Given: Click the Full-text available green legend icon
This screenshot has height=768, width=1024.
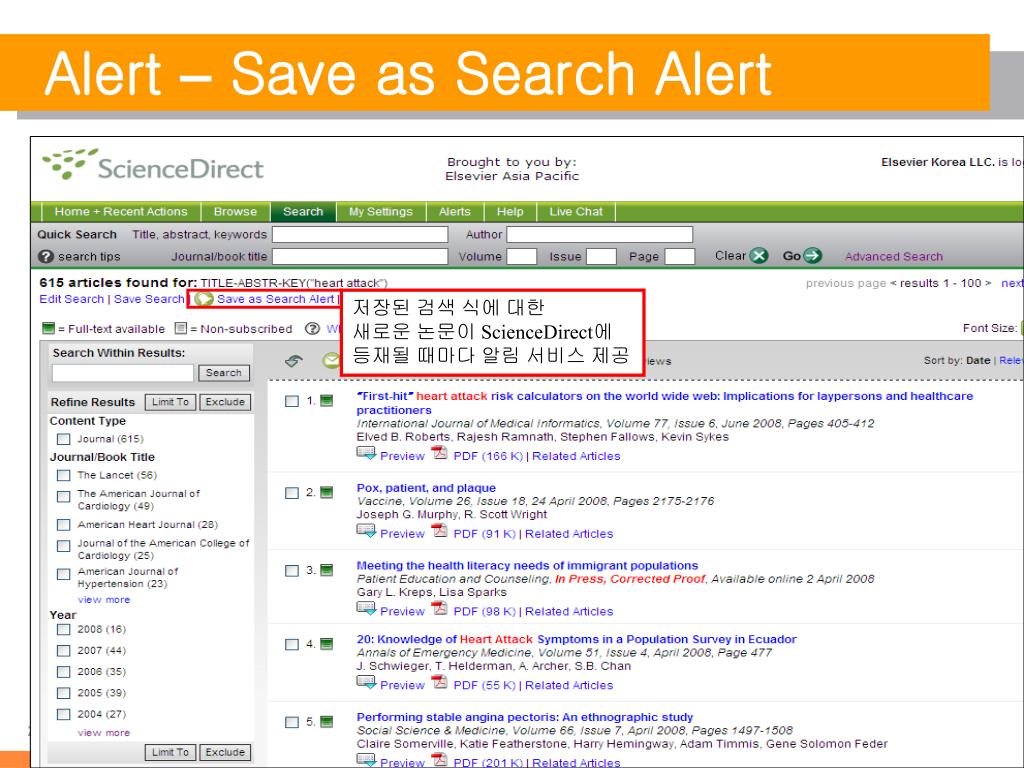Looking at the screenshot, I should click(x=48, y=328).
